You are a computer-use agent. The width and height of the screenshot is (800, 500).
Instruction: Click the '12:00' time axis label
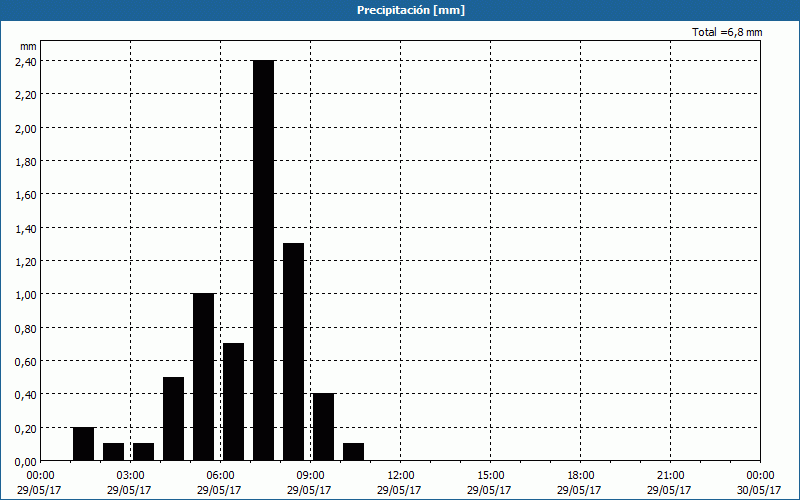point(401,476)
